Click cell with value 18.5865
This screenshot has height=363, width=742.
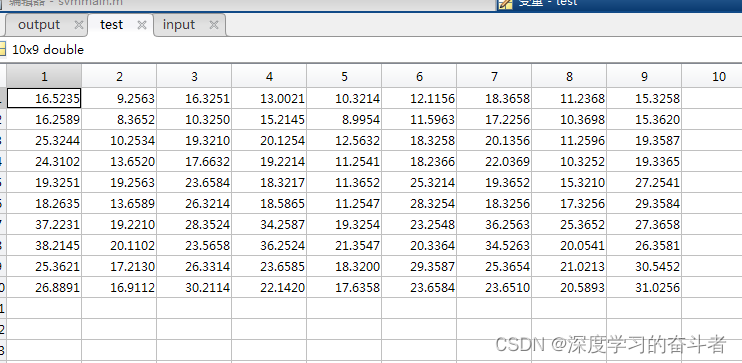(269, 204)
